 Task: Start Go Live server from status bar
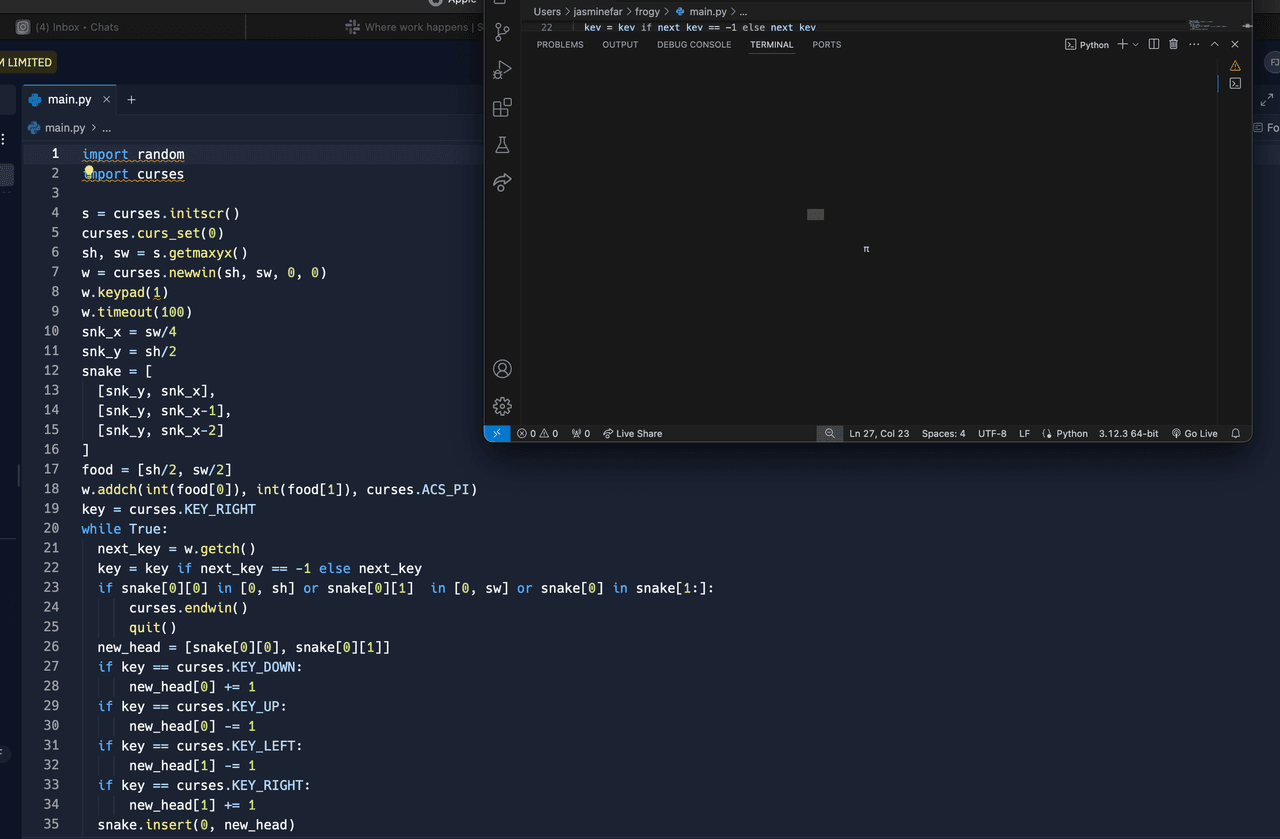point(1195,434)
